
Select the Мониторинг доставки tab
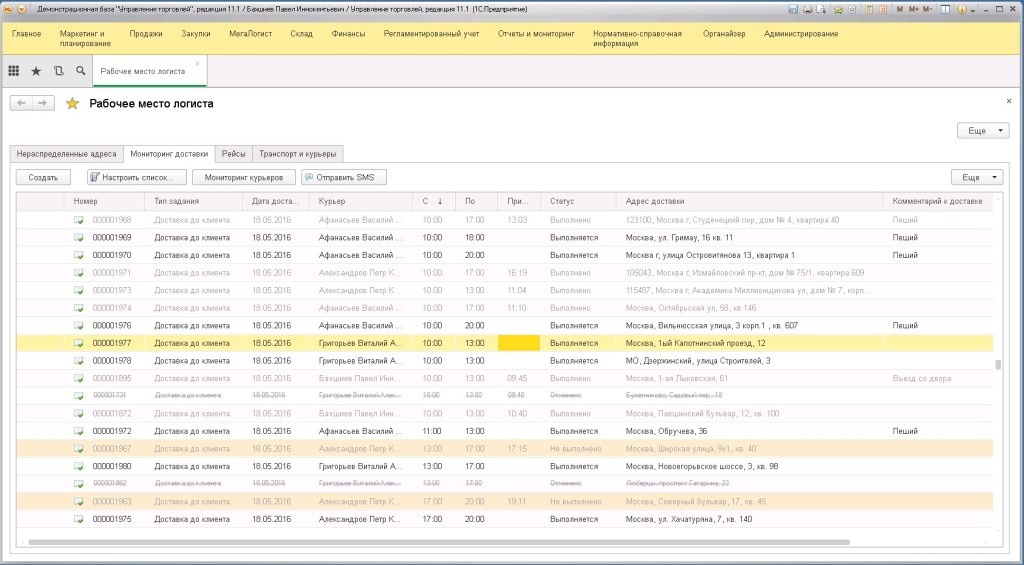(x=169, y=154)
